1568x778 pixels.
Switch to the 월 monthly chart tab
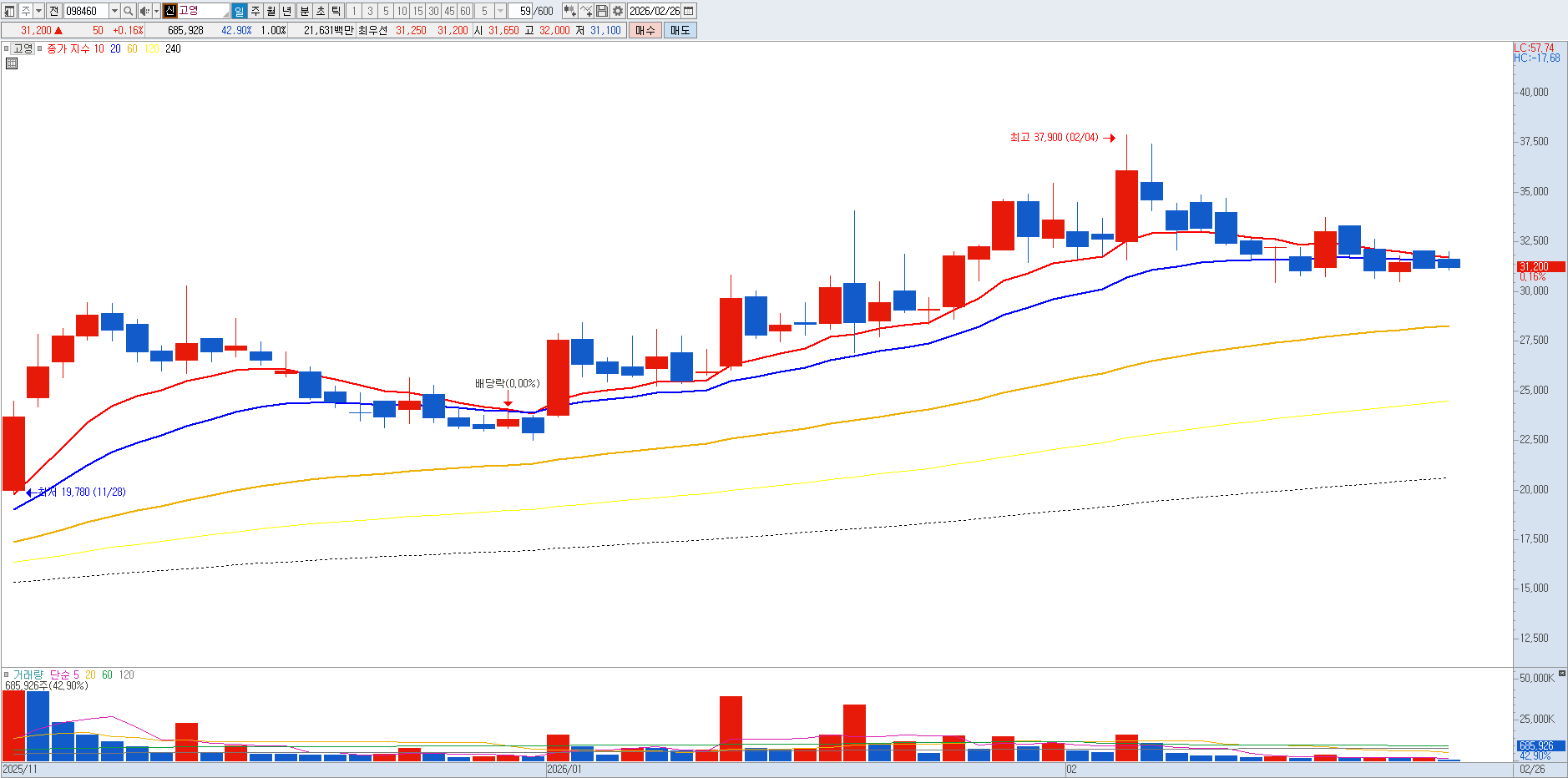point(271,11)
